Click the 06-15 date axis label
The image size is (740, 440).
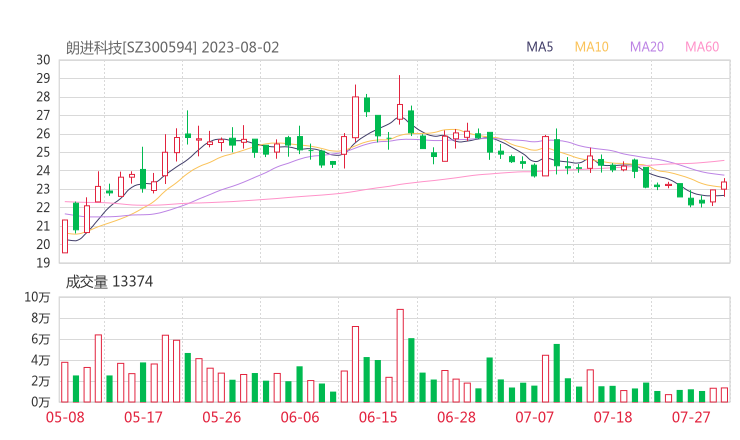[x=378, y=417]
